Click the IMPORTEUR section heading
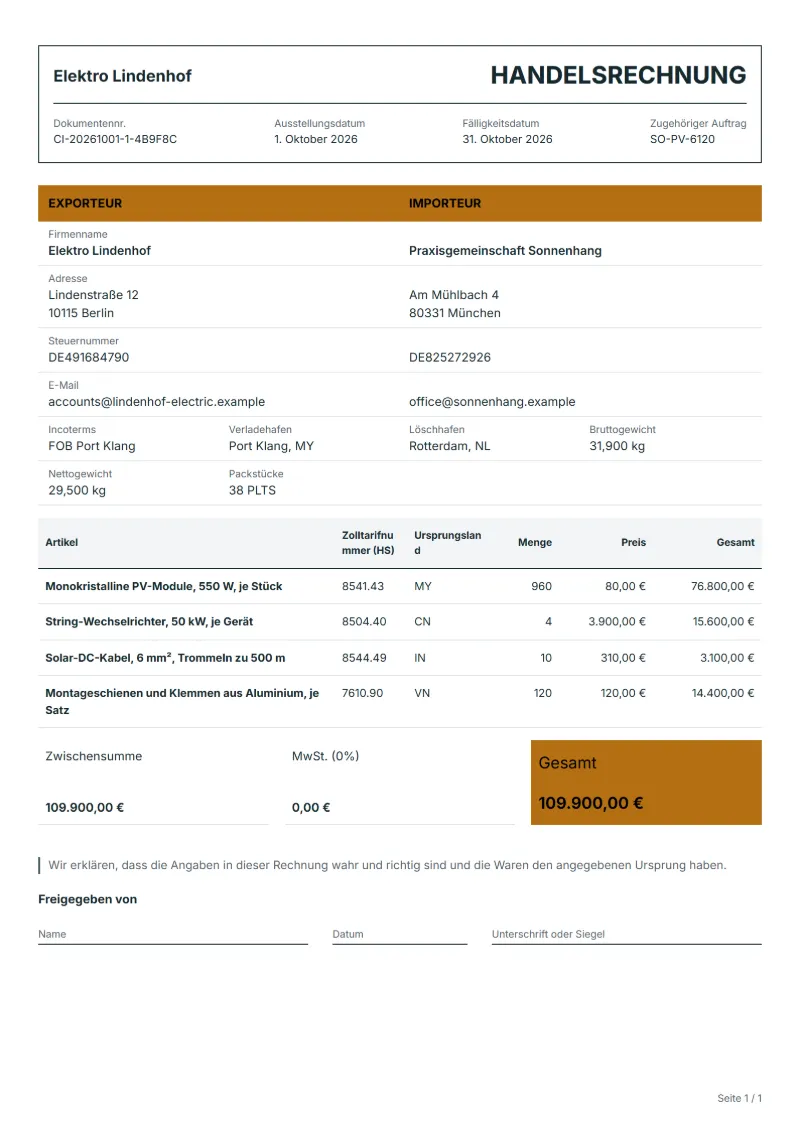 (445, 203)
